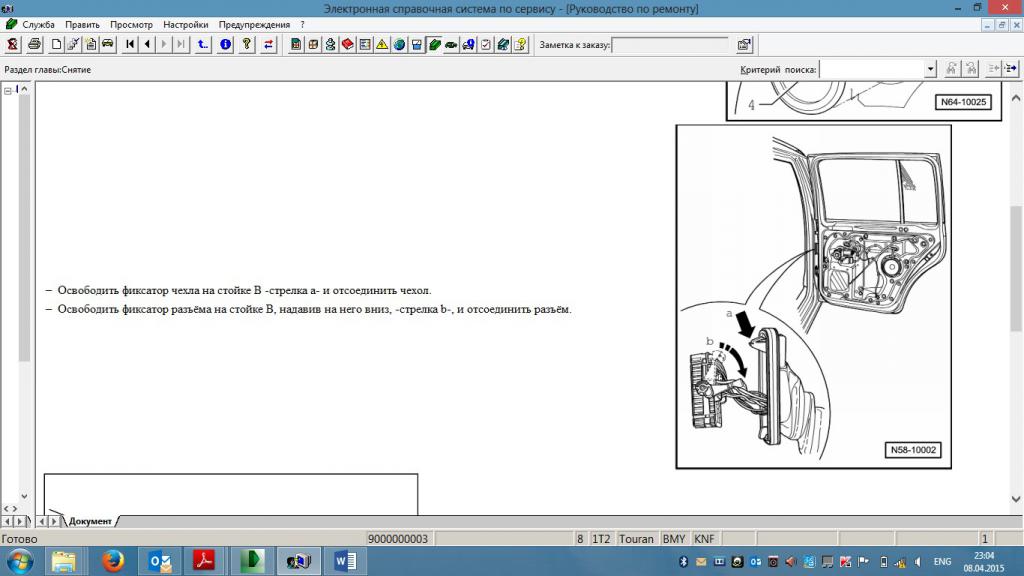Open the Windows Start button

pos(20,562)
